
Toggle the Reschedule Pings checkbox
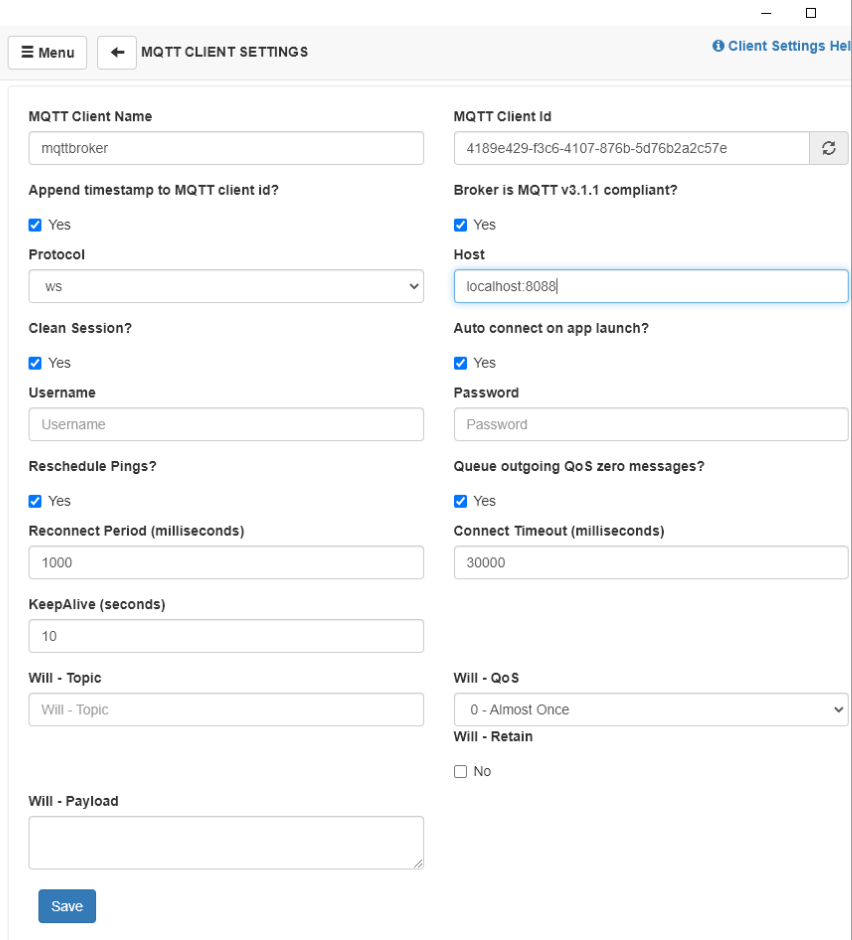click(x=35, y=501)
